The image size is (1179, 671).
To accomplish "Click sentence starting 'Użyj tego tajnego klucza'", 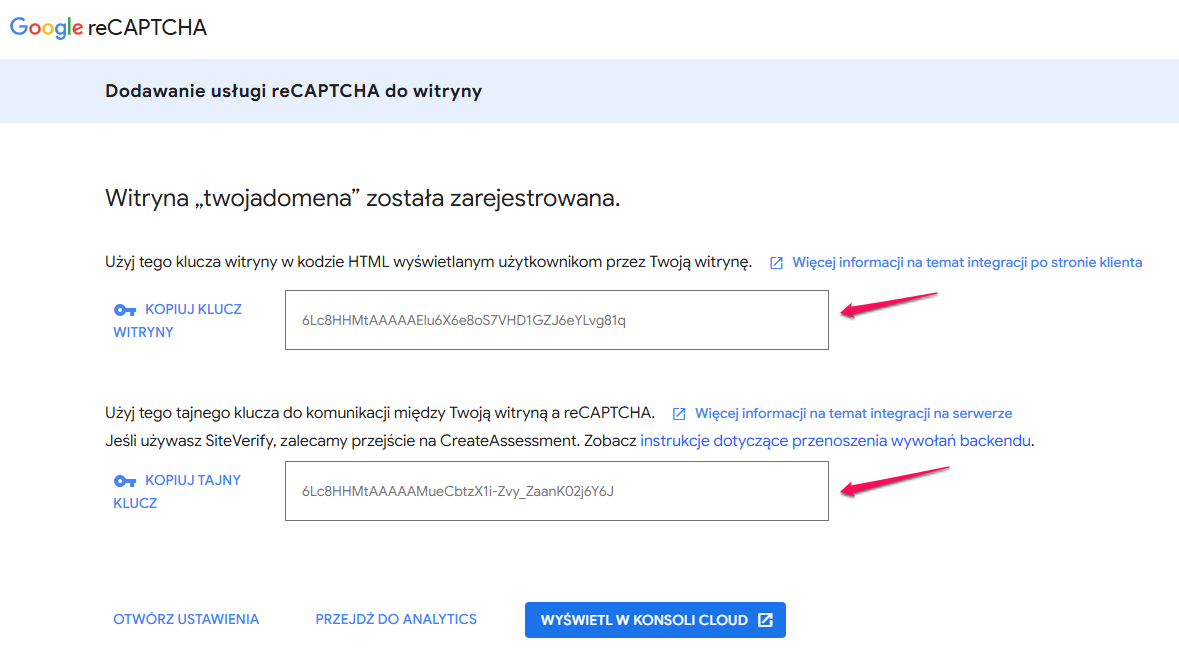I will click(x=380, y=413).
